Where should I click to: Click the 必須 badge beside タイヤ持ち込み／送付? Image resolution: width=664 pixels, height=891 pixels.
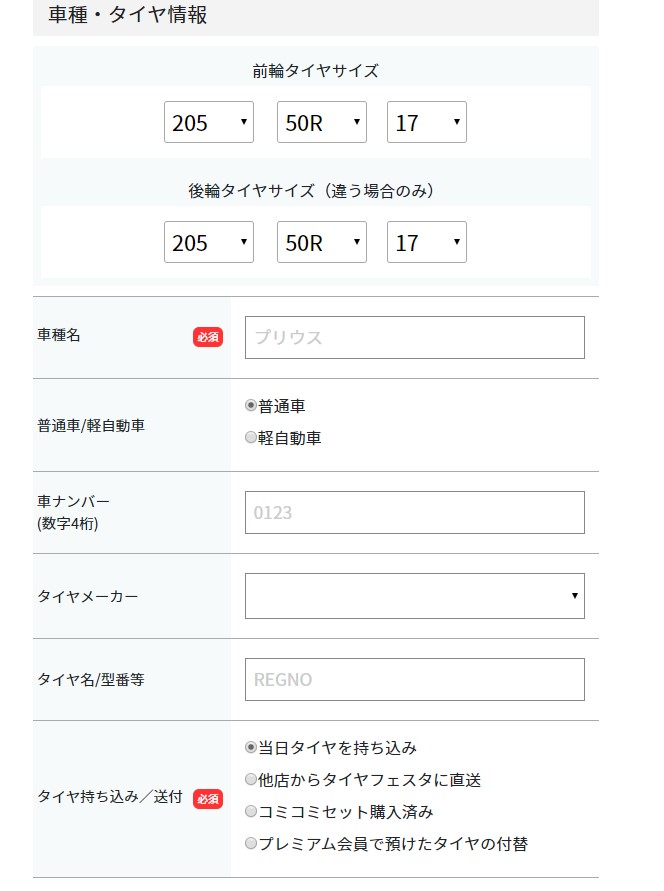coord(208,799)
